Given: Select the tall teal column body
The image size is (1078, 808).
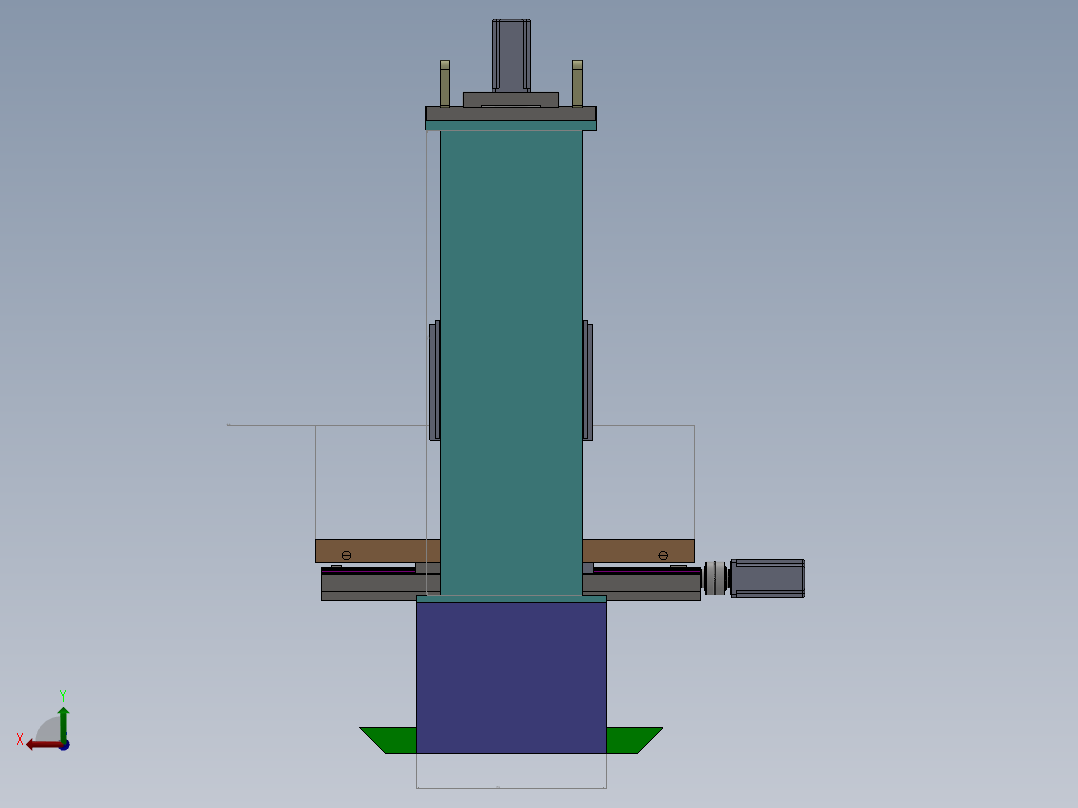Looking at the screenshot, I should click(x=511, y=363).
